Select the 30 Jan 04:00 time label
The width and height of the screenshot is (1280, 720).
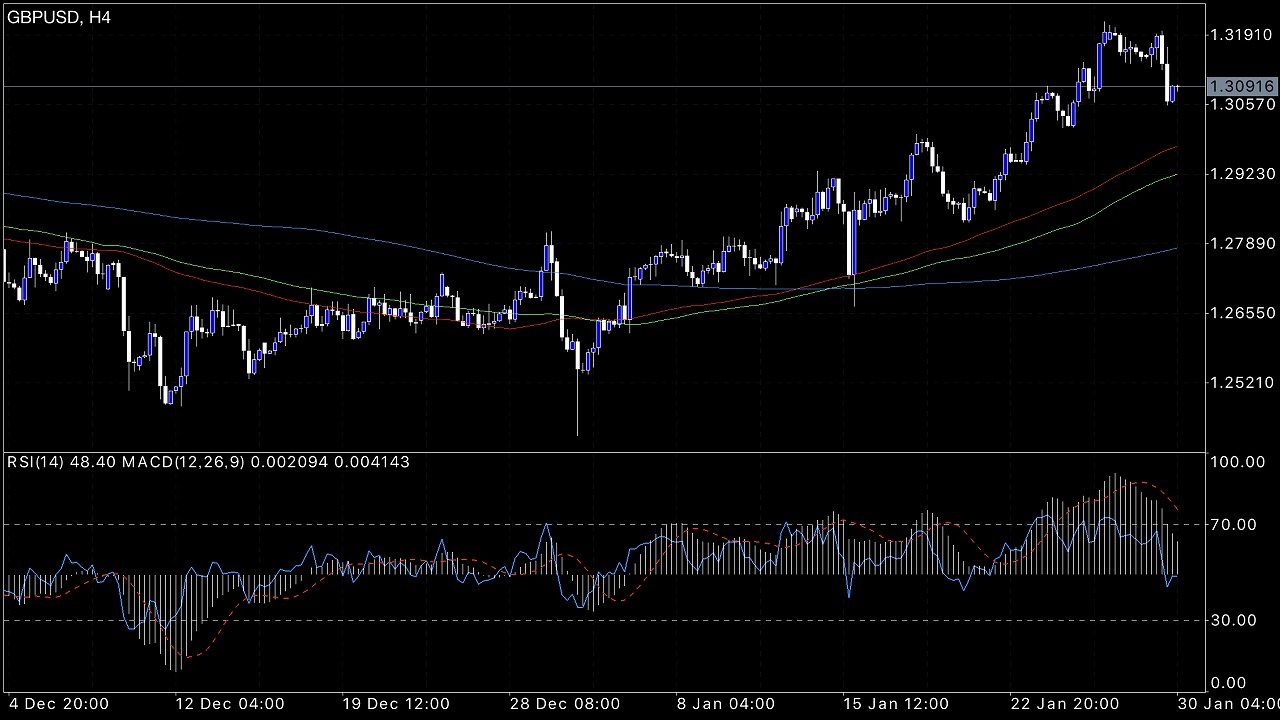click(1230, 704)
